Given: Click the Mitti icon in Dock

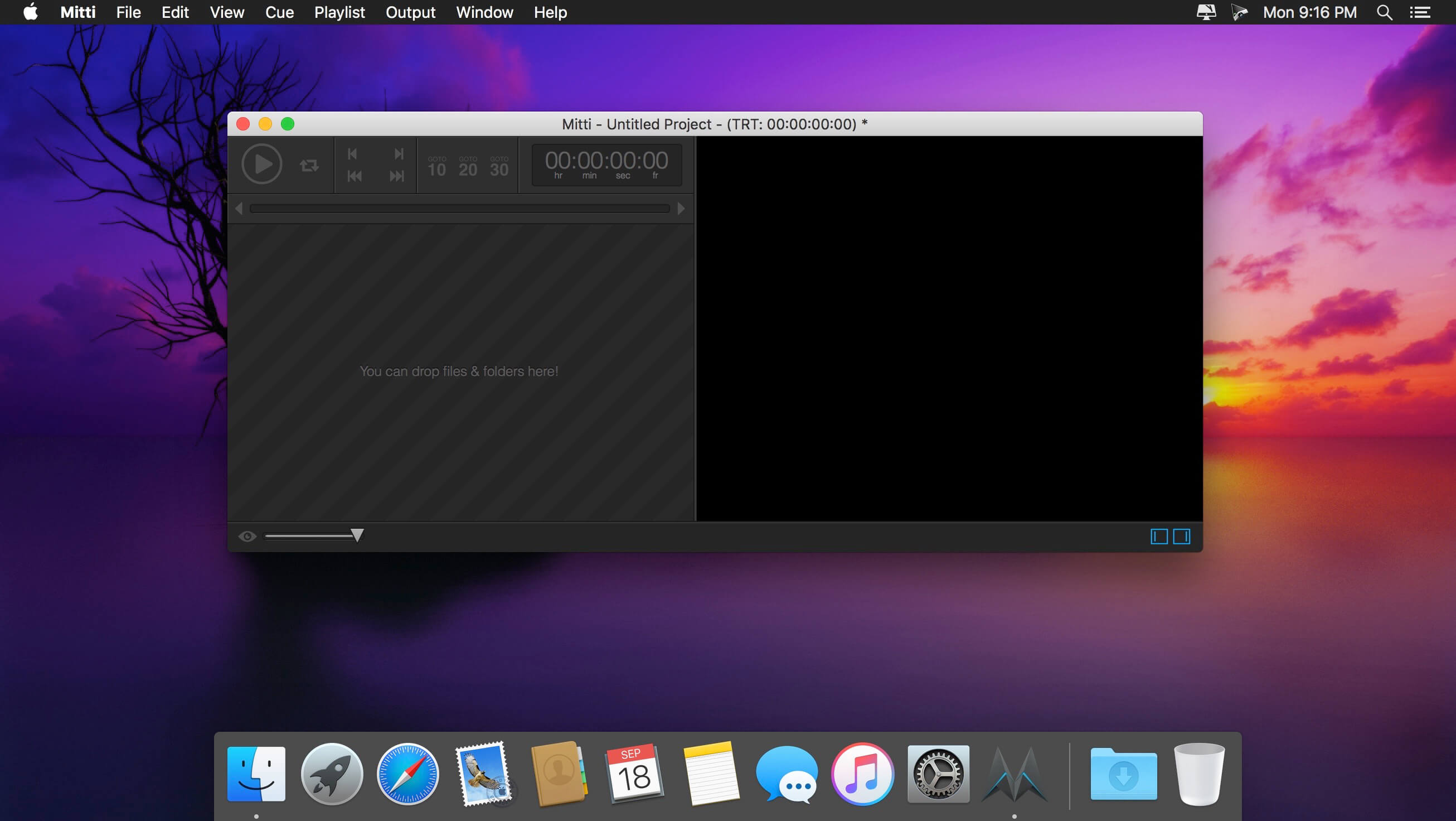Looking at the screenshot, I should (1014, 775).
